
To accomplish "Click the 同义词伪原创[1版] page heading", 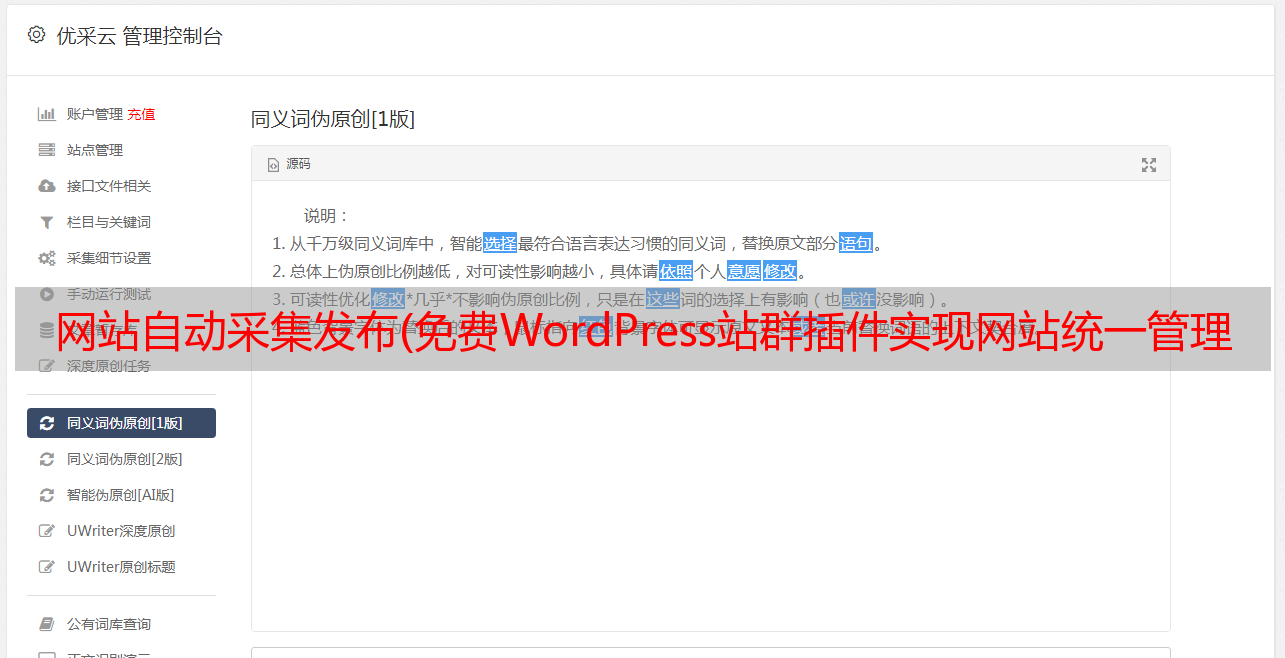I will pyautogui.click(x=333, y=119).
